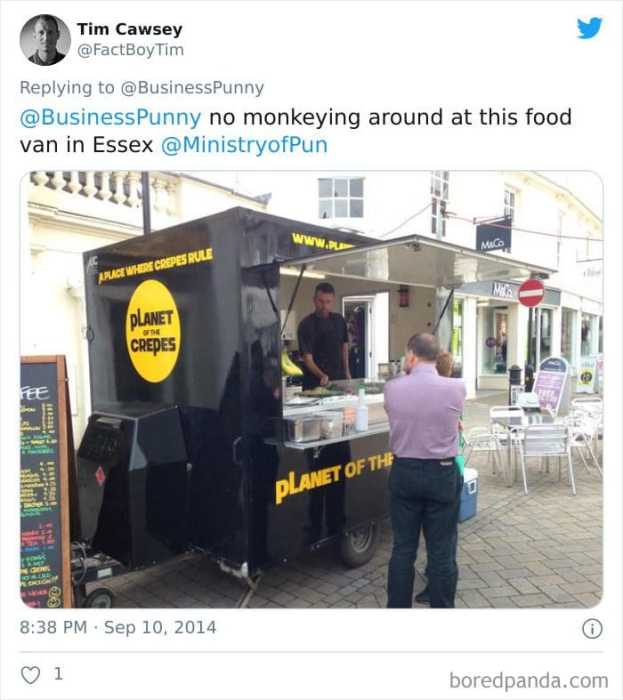
Task: Click @BusinessPunny in the Replying to line
Action: tap(192, 88)
